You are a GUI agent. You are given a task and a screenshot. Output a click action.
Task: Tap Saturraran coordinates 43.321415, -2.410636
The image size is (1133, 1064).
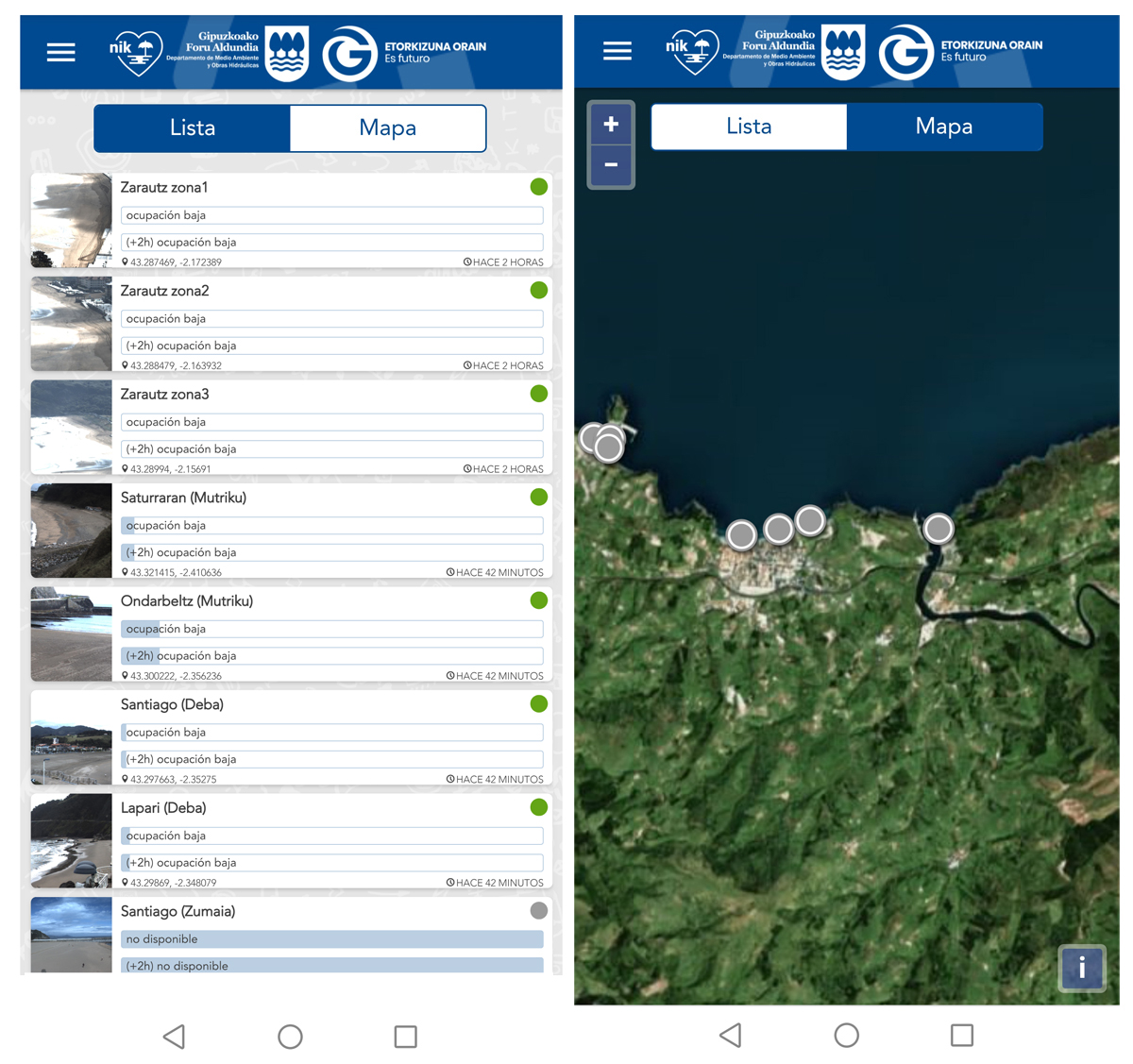[172, 572]
